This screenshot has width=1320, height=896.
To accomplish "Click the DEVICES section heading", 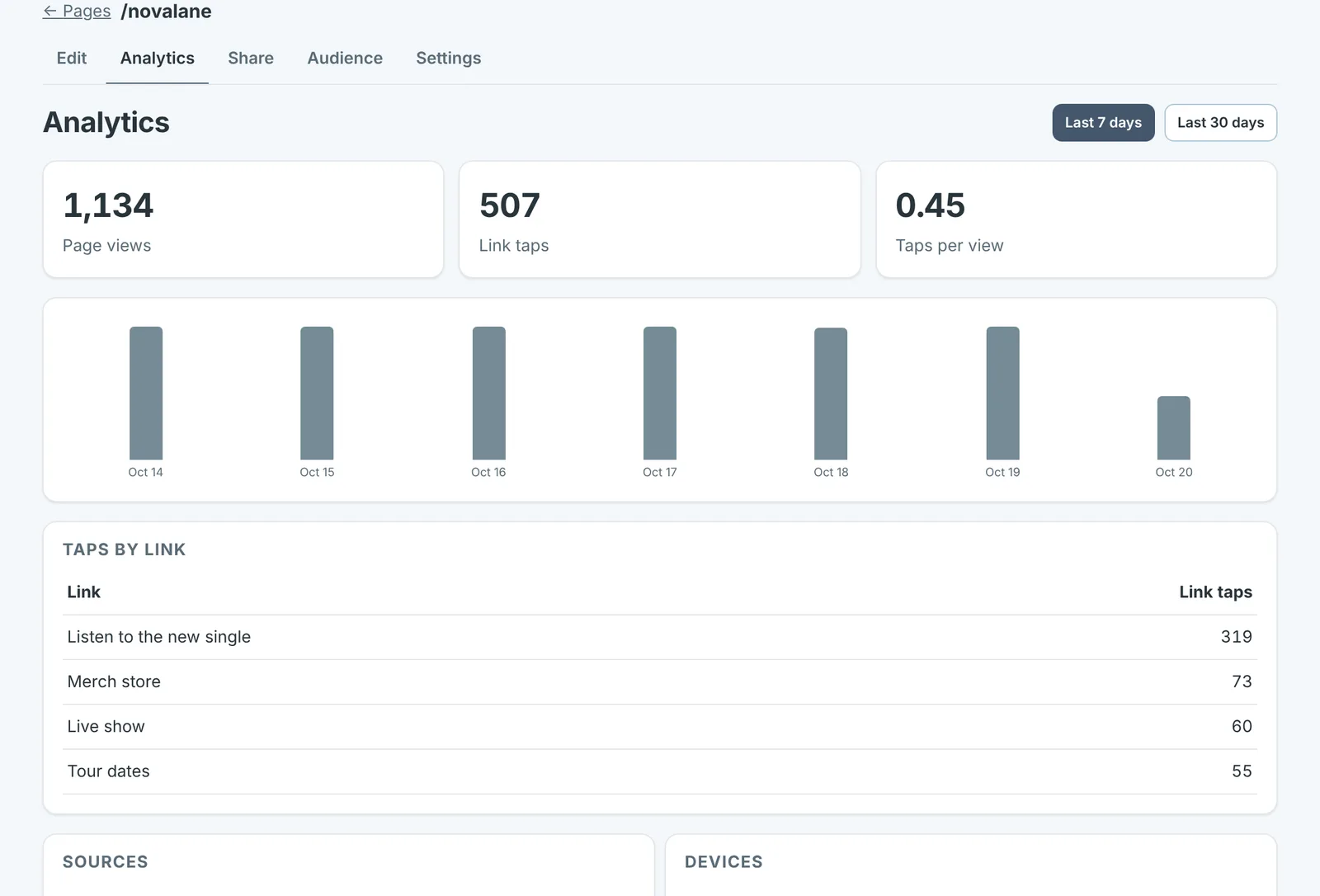I will 724,861.
